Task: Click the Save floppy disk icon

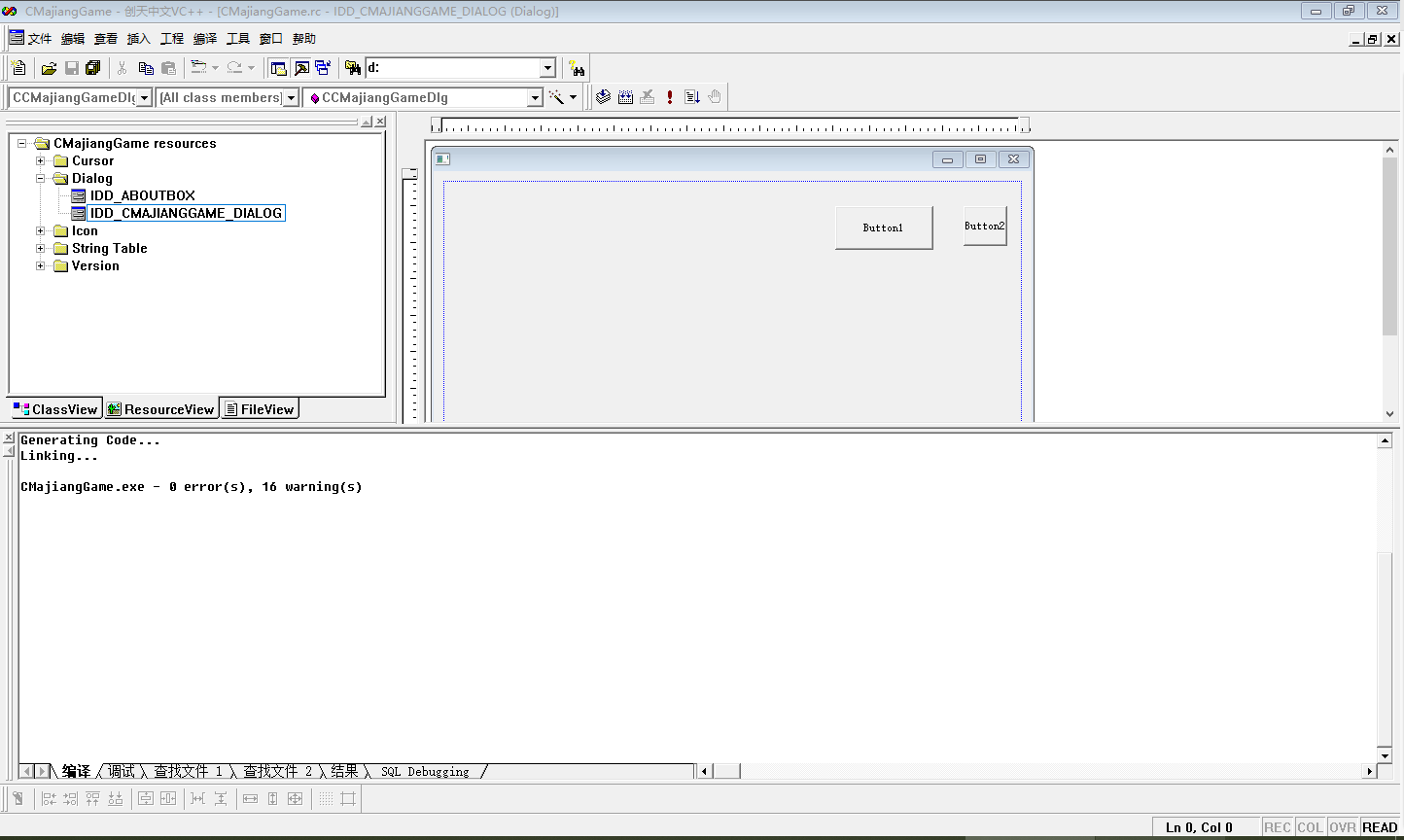Action: pos(71,68)
